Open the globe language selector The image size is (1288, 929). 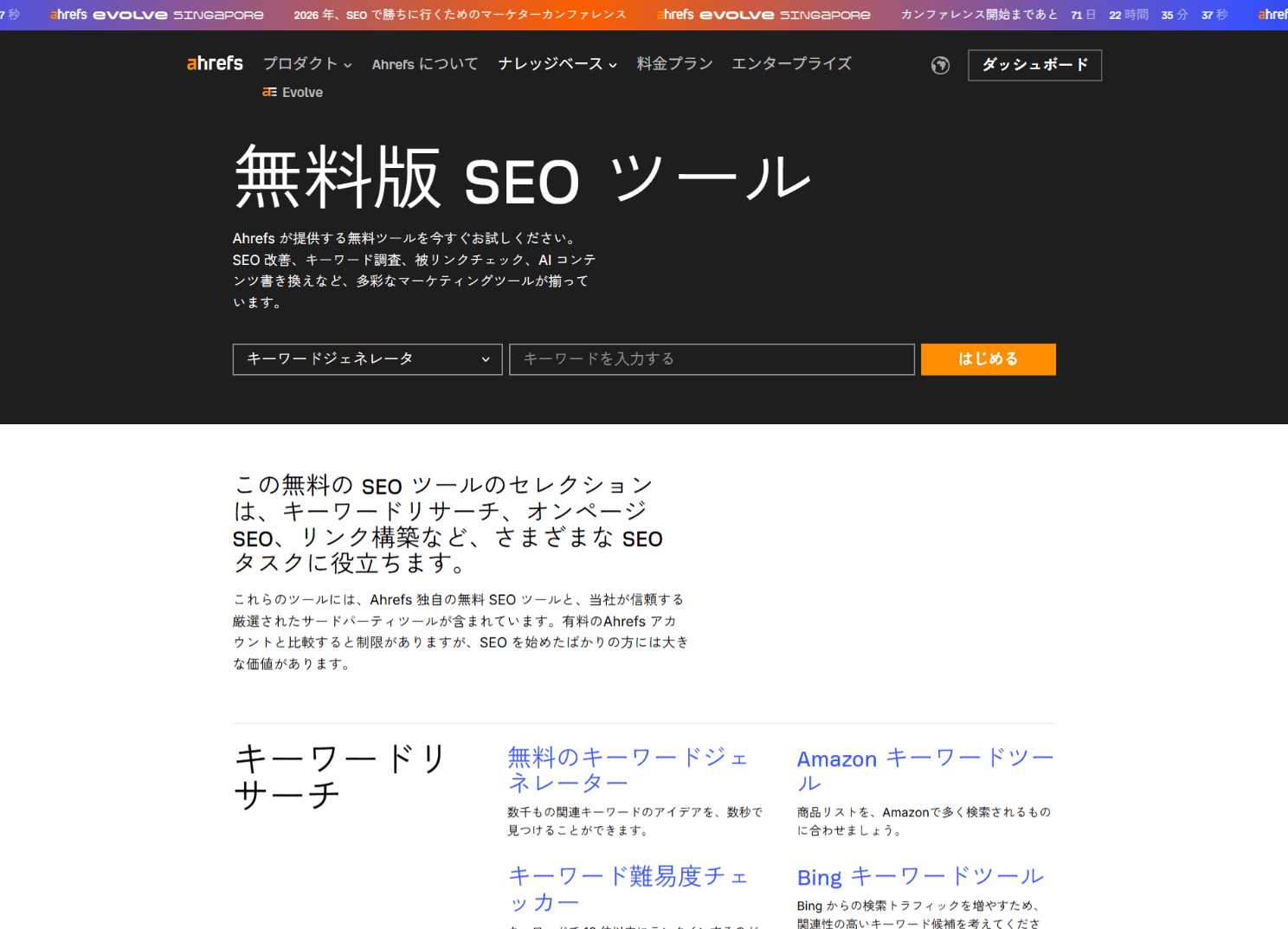point(940,65)
